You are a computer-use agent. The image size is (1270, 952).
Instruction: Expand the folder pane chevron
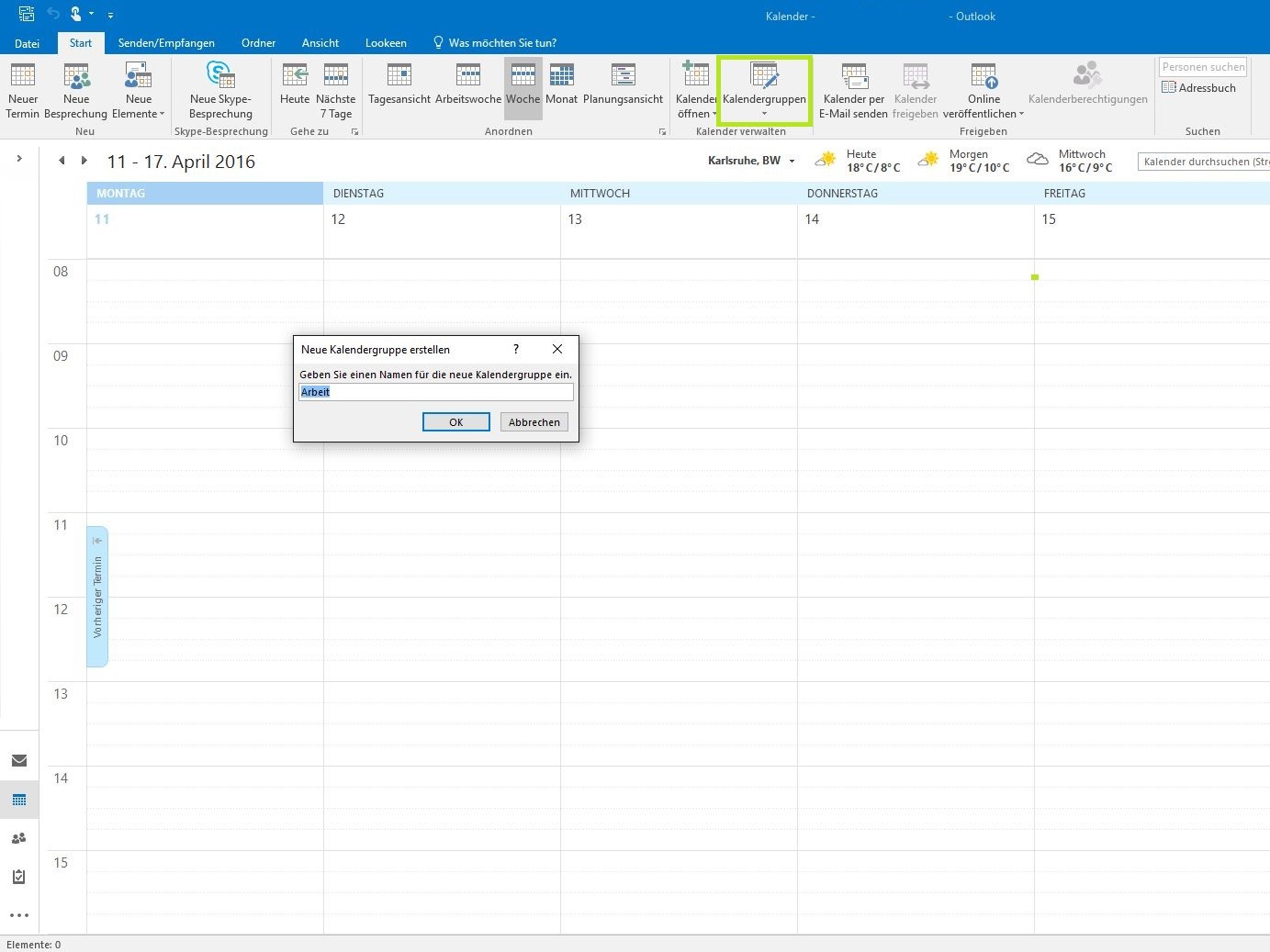[x=19, y=159]
